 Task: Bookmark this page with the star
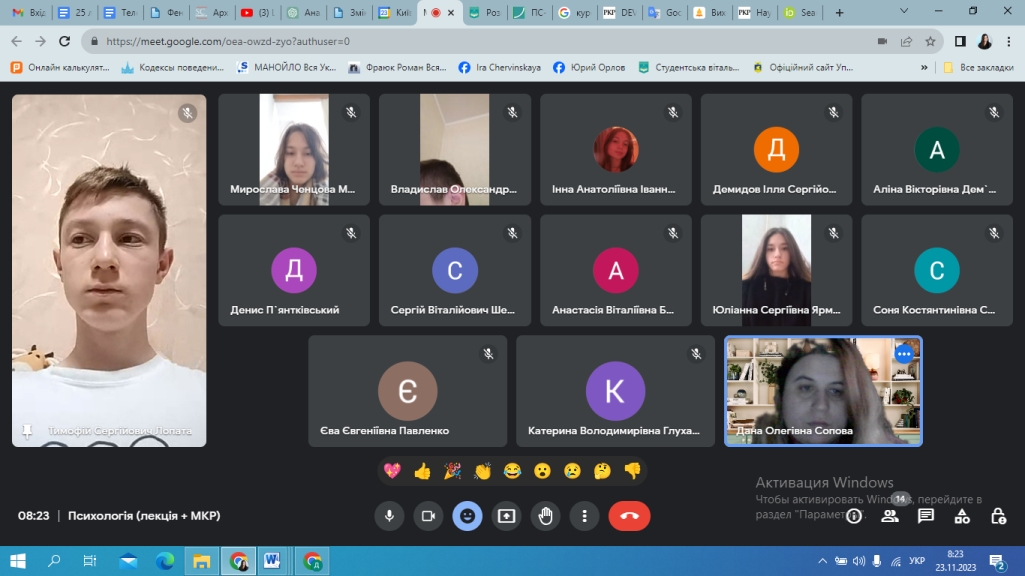point(930,41)
